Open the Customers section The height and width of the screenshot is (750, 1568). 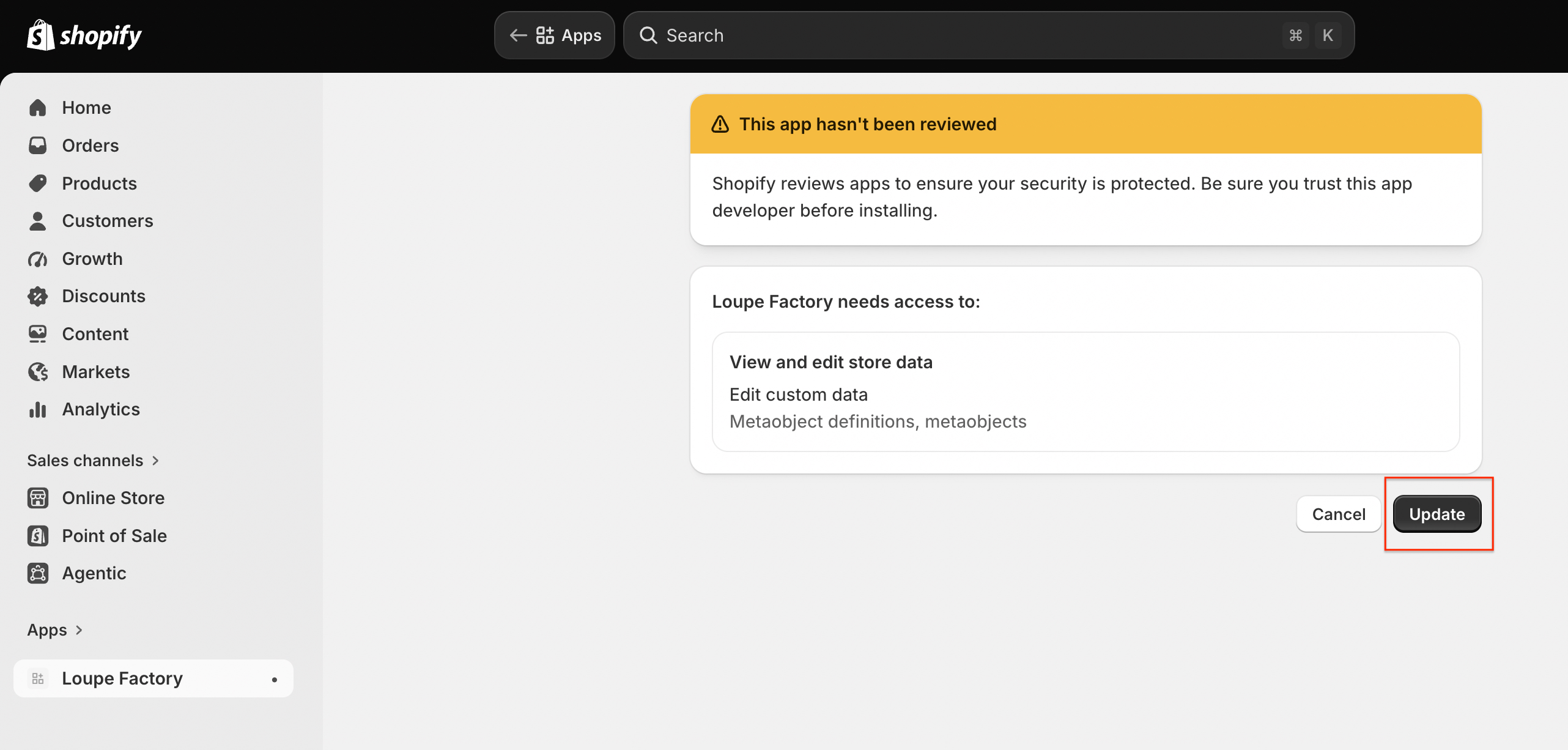click(x=153, y=221)
